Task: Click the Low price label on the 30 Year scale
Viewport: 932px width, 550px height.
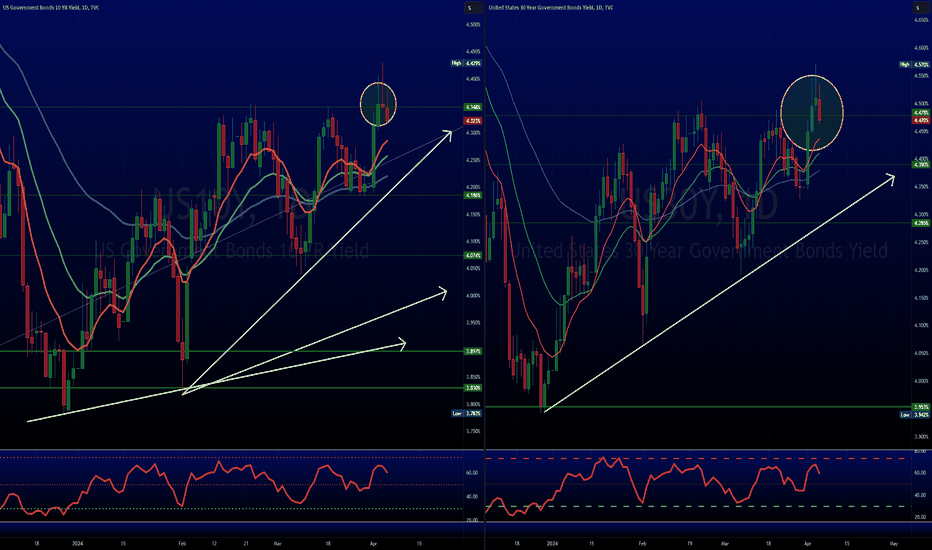Action: [x=915, y=414]
